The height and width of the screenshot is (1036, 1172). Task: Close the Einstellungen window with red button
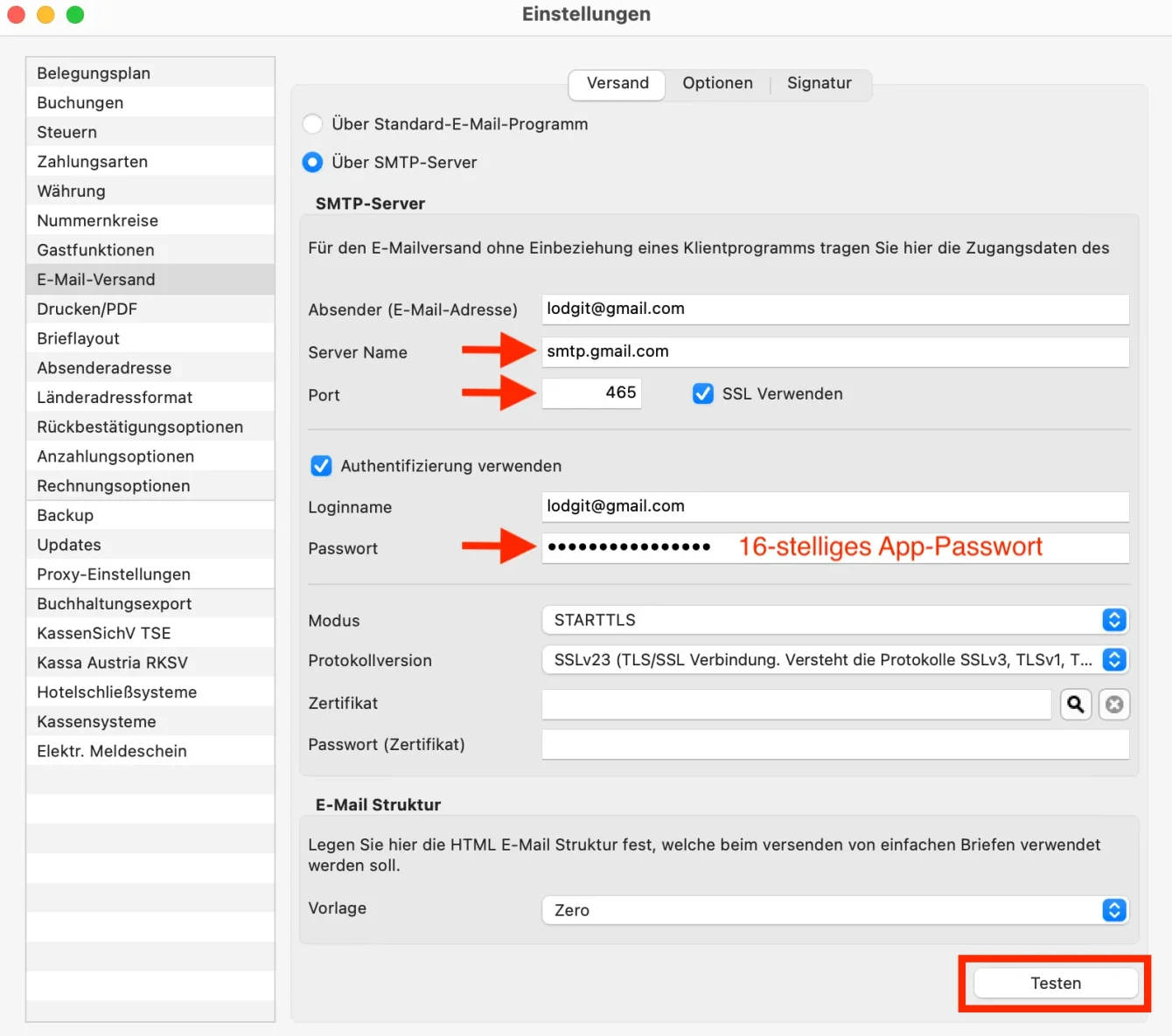[x=16, y=15]
